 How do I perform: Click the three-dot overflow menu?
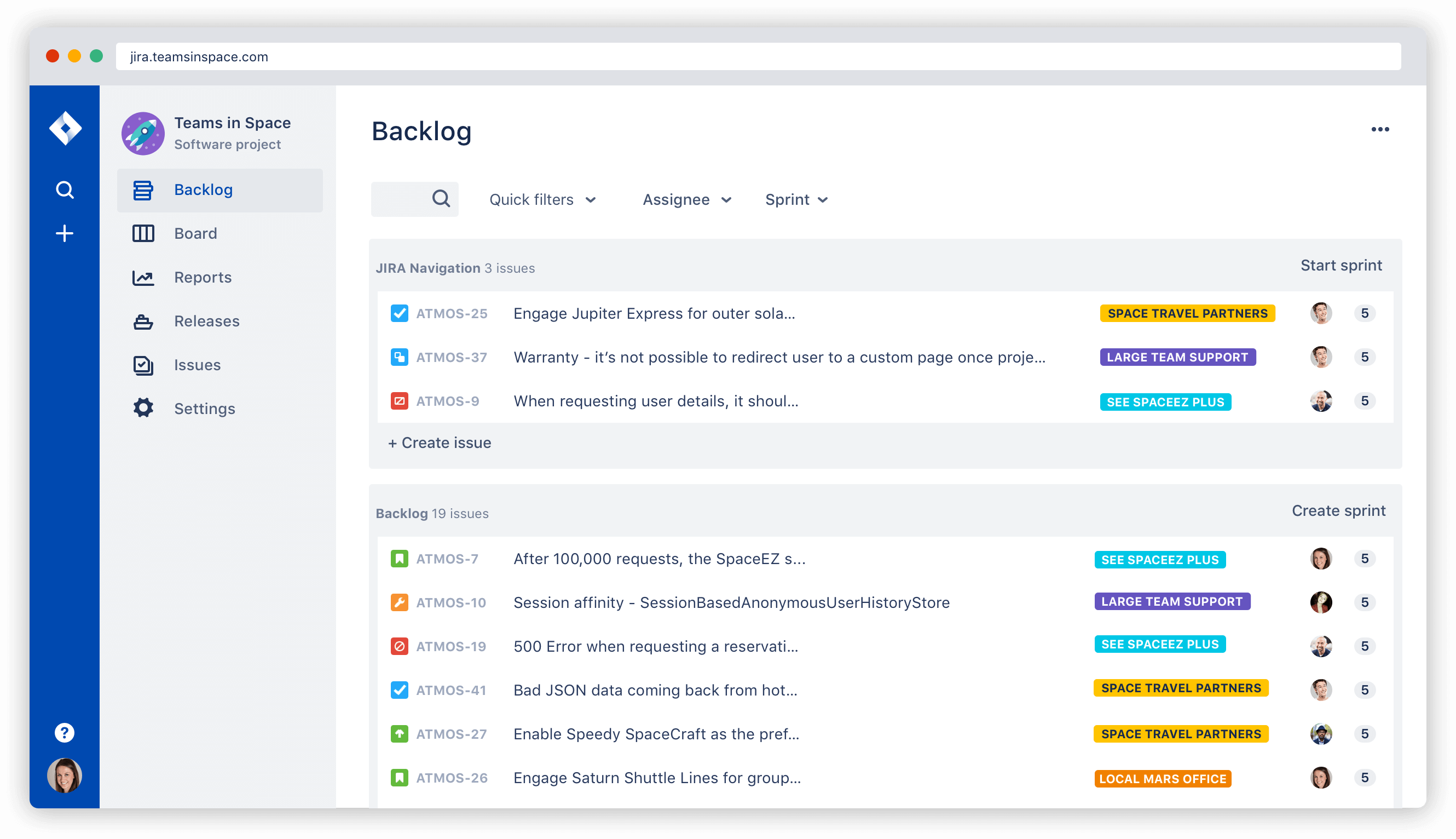[1378, 129]
